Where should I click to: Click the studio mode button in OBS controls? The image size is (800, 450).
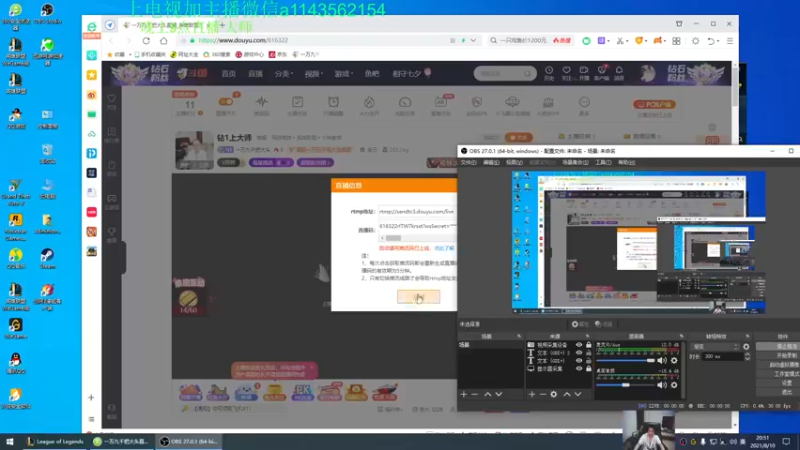tap(778, 374)
